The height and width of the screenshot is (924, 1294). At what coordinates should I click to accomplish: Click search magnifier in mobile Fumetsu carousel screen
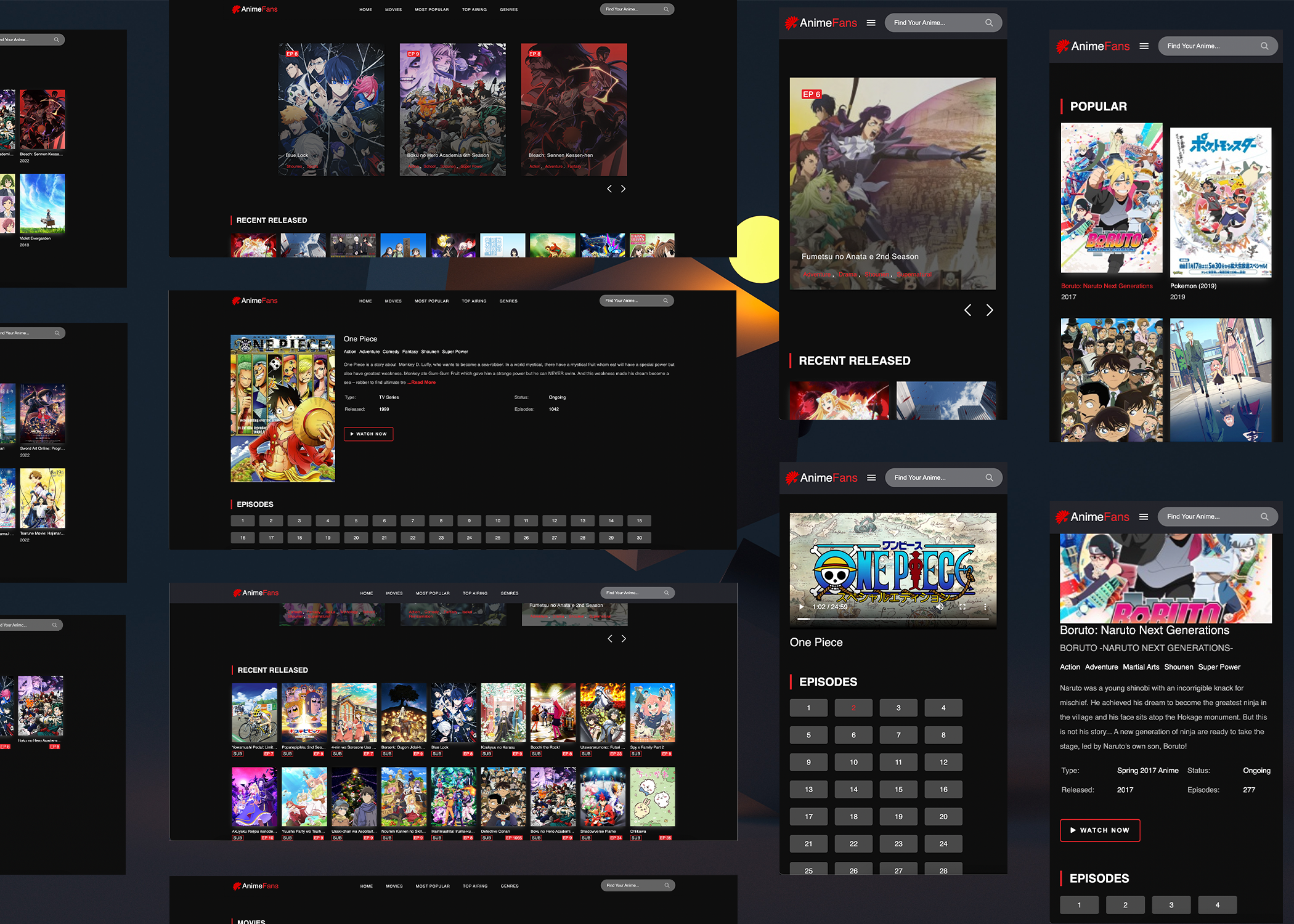(x=989, y=23)
